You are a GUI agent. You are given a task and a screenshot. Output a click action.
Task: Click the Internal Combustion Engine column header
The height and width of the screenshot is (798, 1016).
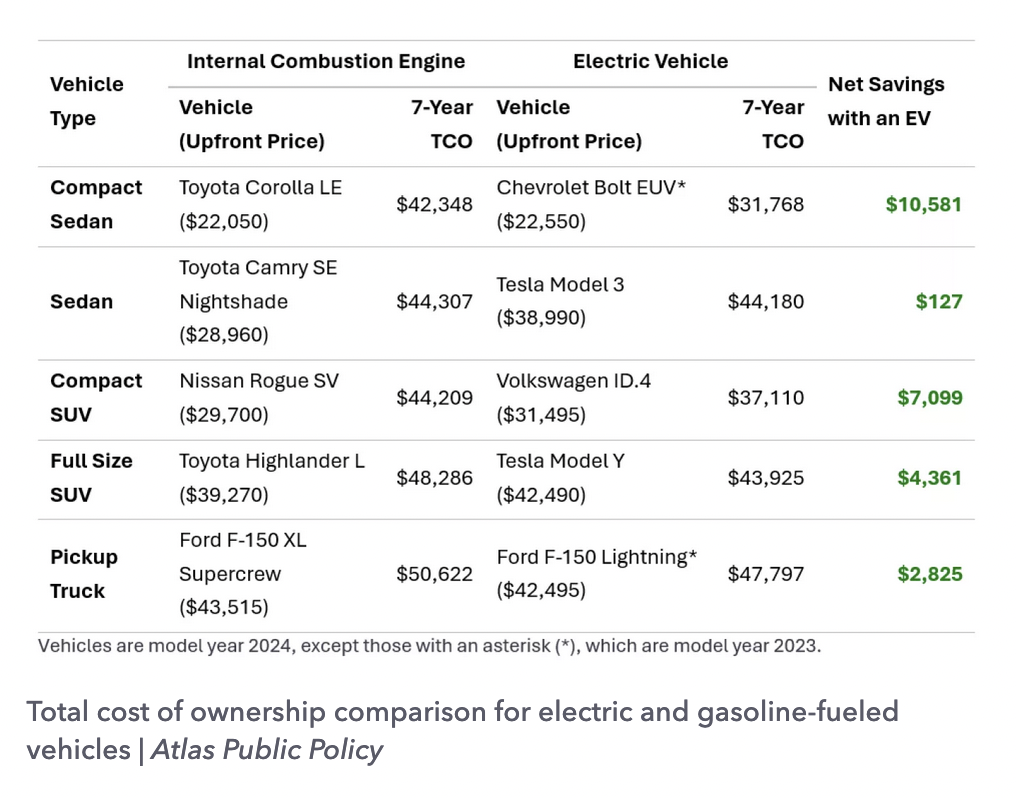pyautogui.click(x=326, y=61)
